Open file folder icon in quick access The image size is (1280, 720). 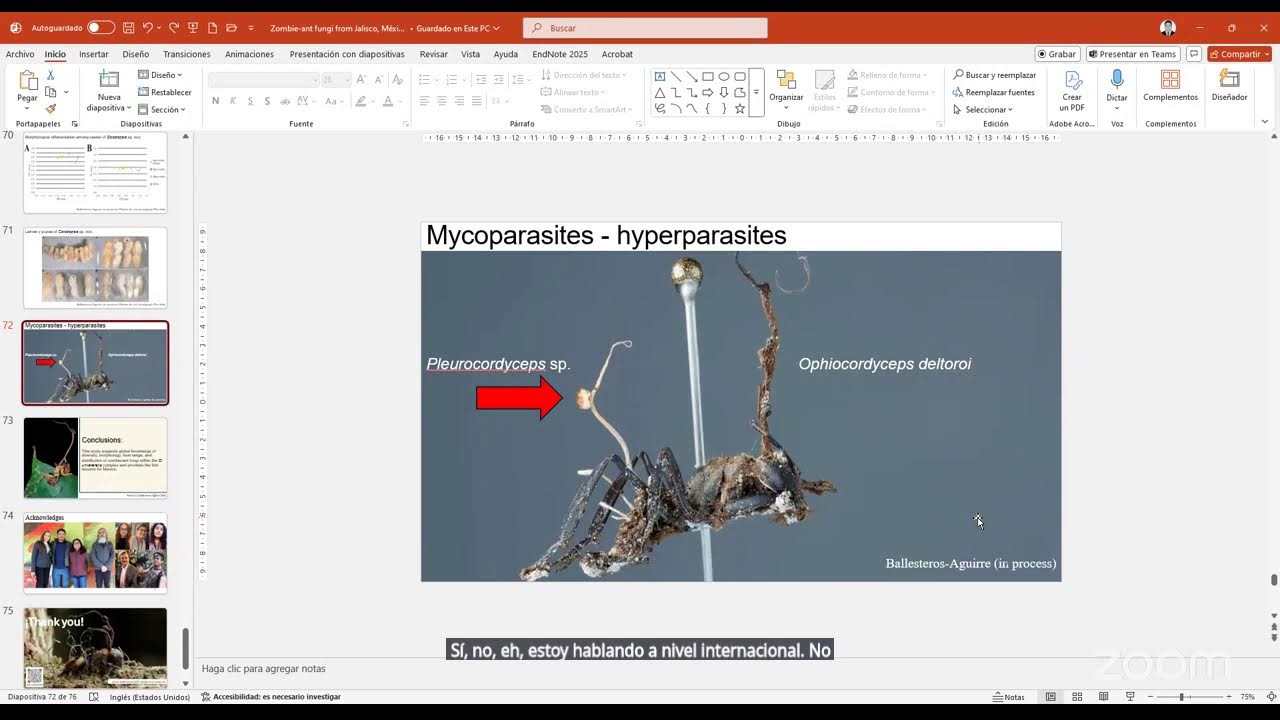[231, 28]
